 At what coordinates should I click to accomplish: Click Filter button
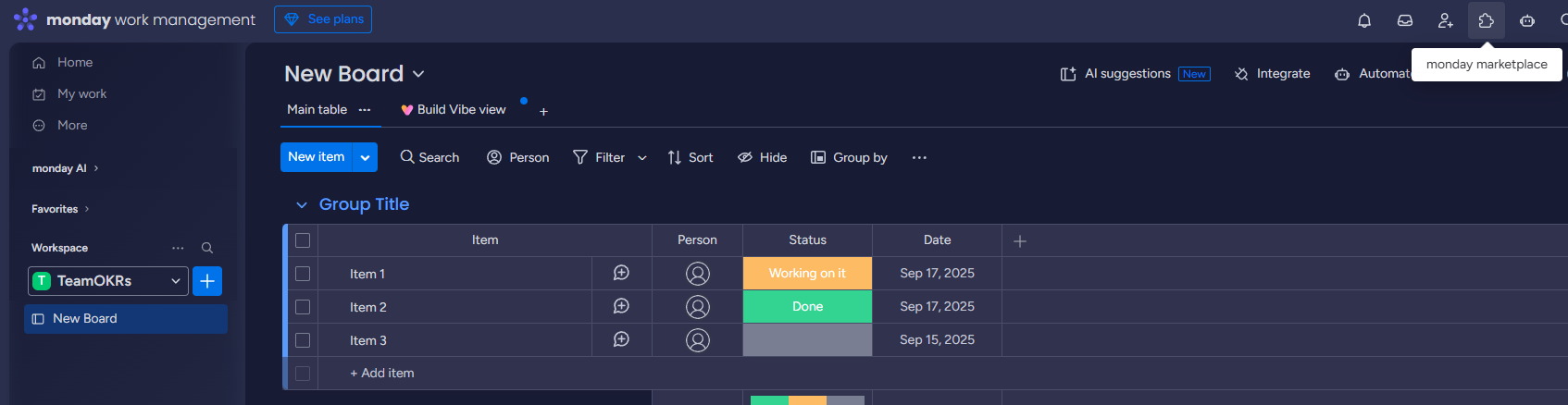(x=599, y=157)
